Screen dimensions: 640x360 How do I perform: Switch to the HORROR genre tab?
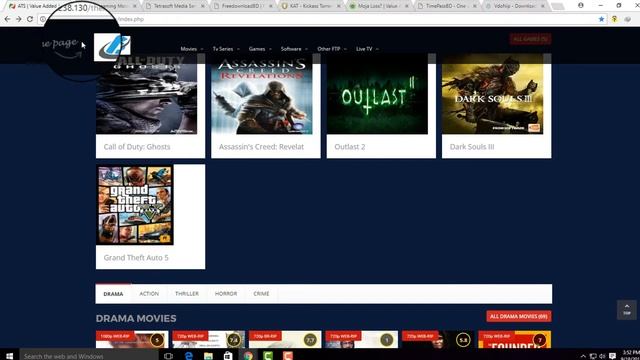226,294
